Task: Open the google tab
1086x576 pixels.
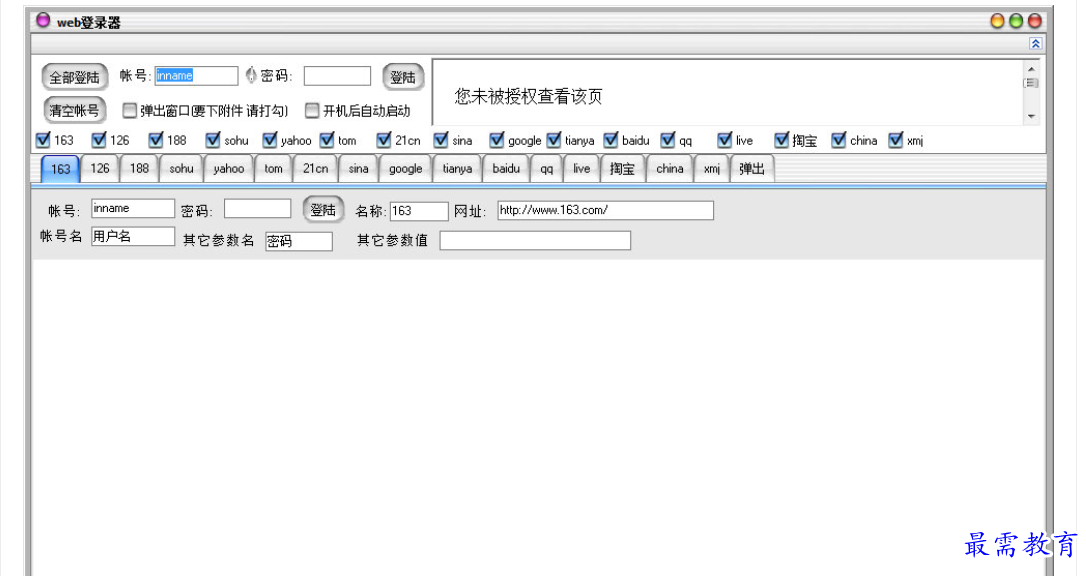Action: 406,168
